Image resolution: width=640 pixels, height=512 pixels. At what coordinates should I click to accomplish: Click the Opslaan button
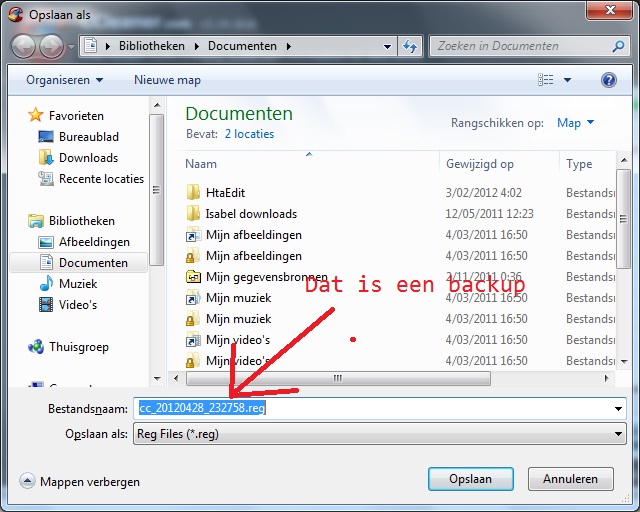[x=471, y=479]
